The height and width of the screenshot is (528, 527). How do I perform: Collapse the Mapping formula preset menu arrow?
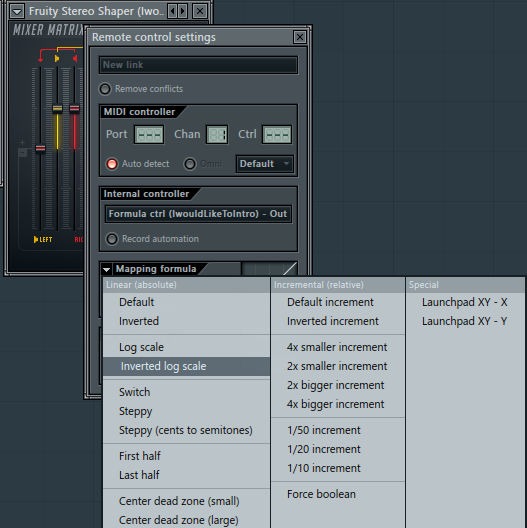pyautogui.click(x=107, y=269)
